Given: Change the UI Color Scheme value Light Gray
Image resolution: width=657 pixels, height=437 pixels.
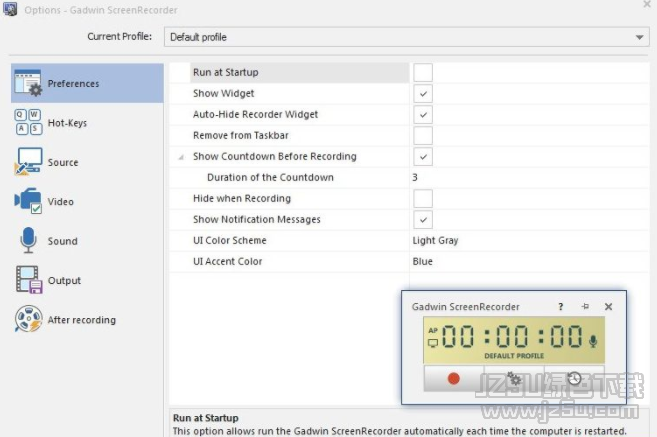Looking at the screenshot, I should [x=435, y=240].
